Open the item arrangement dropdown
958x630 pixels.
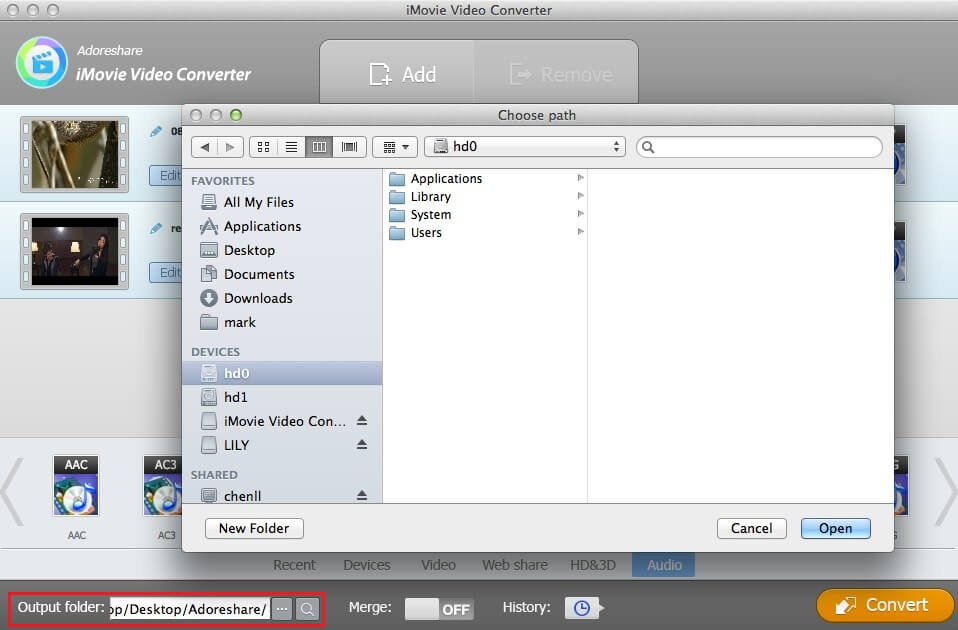[x=395, y=147]
